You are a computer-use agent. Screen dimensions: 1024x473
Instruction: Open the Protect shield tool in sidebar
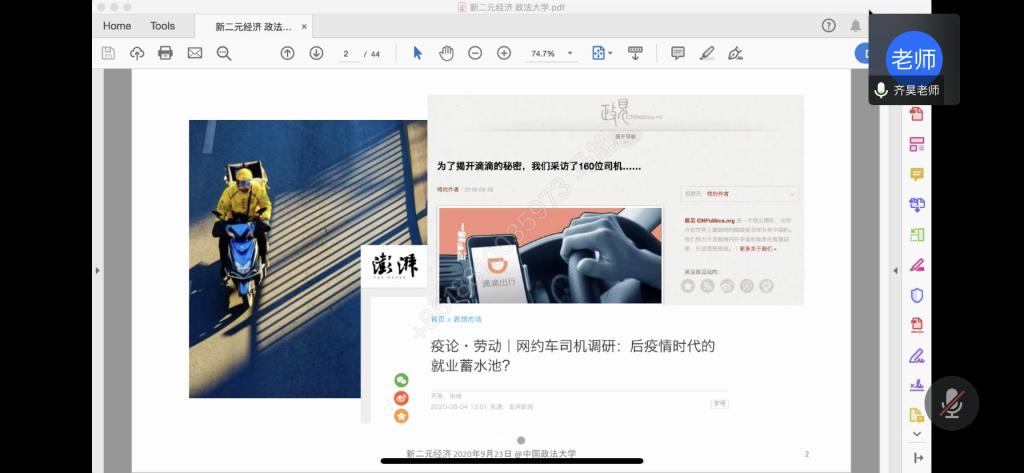tap(916, 295)
